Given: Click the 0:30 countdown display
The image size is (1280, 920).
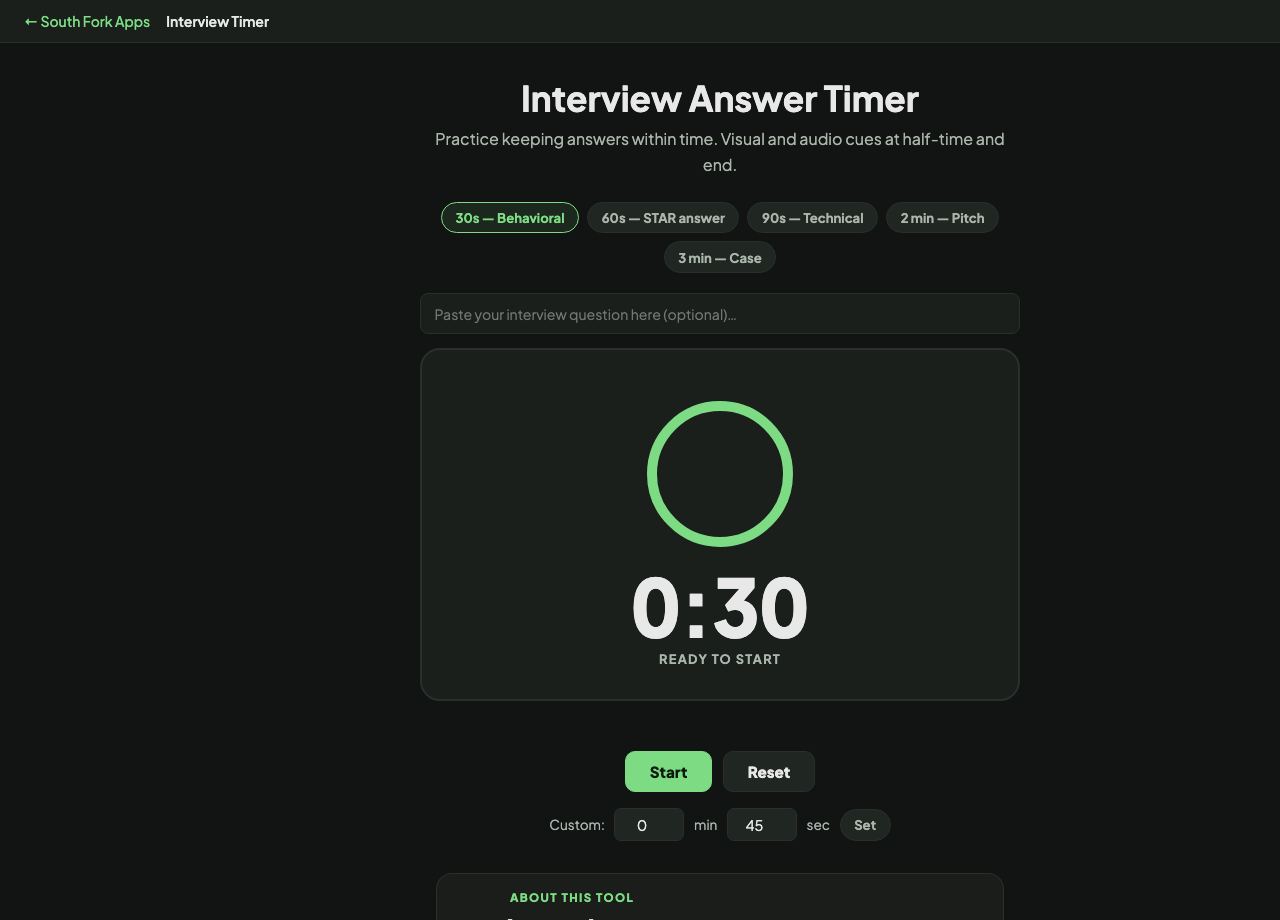Looking at the screenshot, I should pyautogui.click(x=720, y=608).
